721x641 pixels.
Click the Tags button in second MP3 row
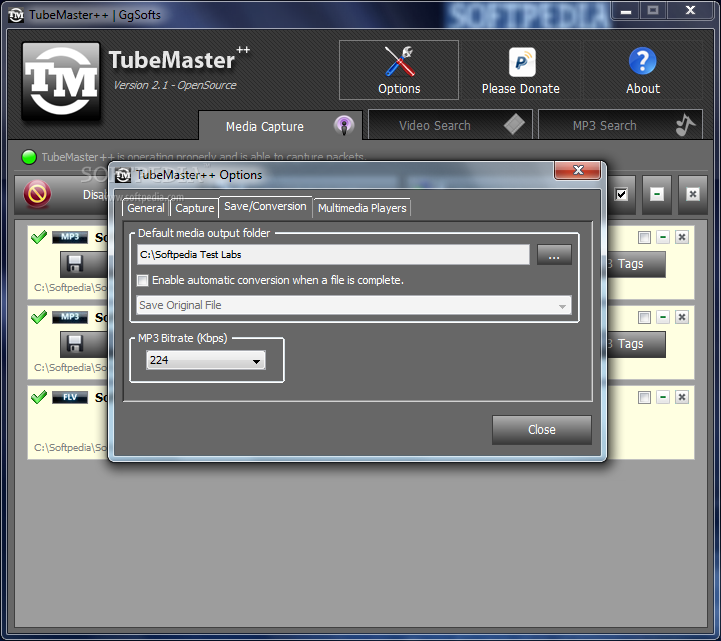(x=636, y=344)
